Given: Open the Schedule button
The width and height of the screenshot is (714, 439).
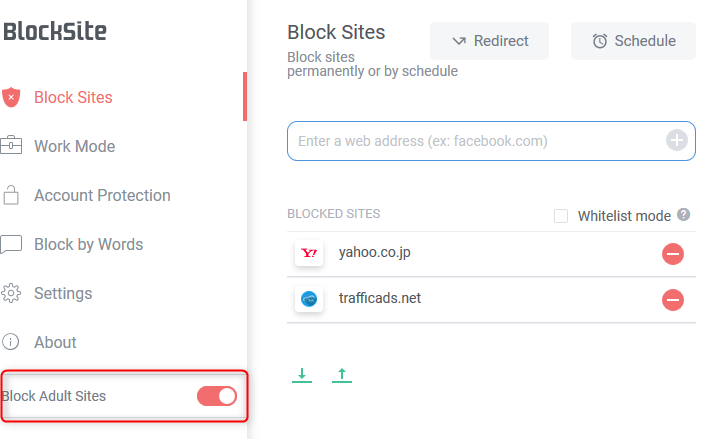Looking at the screenshot, I should tap(633, 41).
